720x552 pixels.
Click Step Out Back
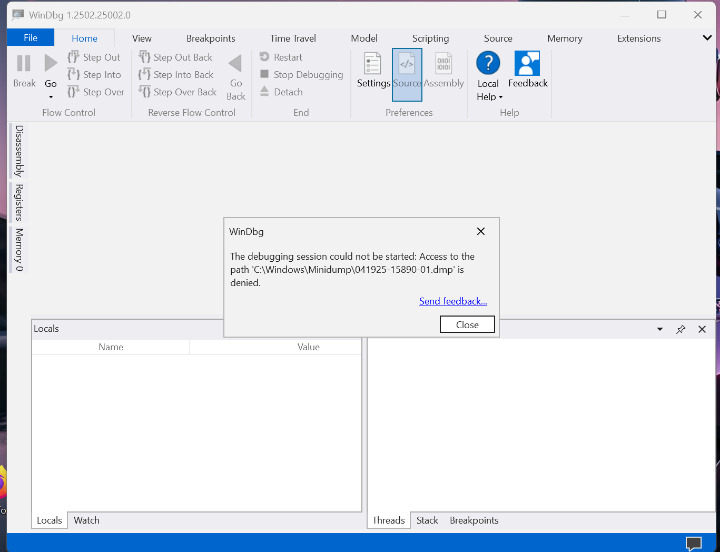[x=175, y=57]
